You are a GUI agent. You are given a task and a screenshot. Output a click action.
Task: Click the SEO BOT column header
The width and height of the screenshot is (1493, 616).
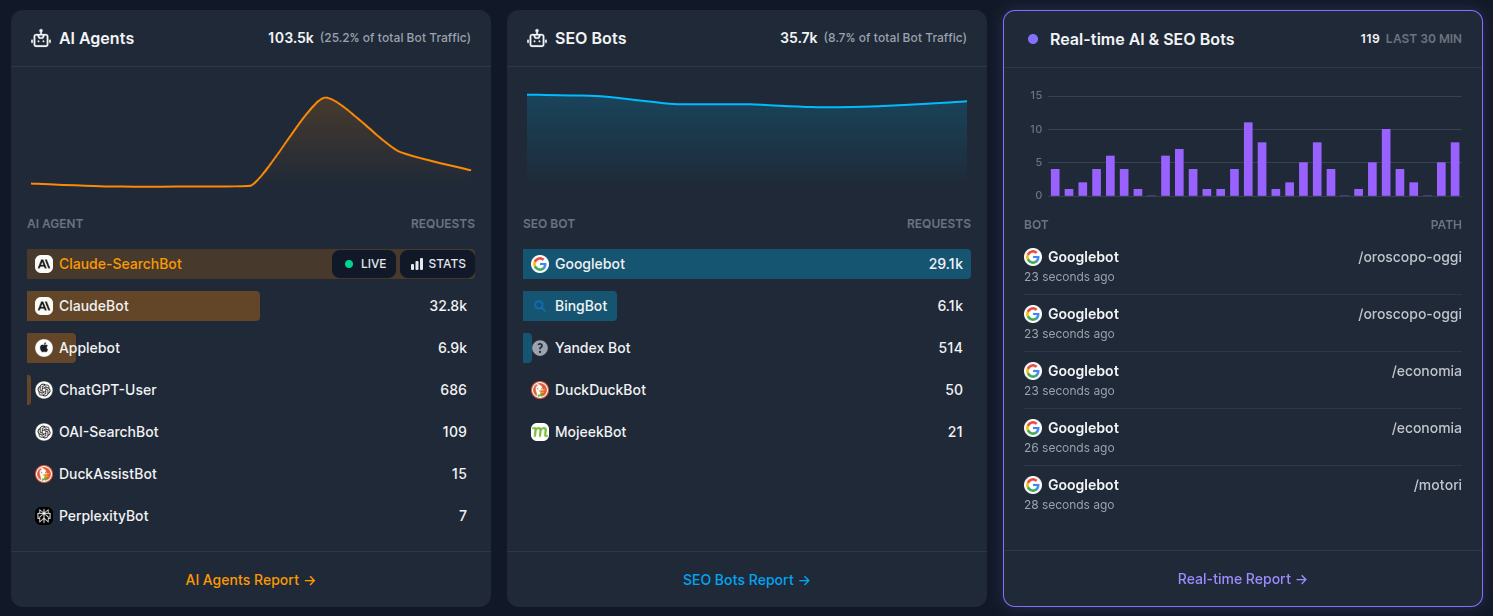(x=549, y=224)
